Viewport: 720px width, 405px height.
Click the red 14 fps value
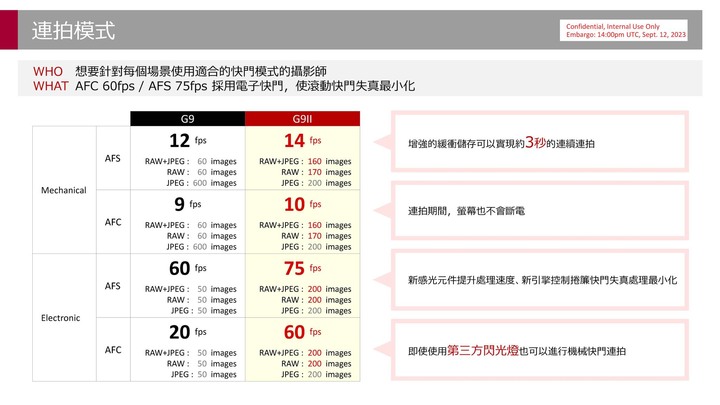(303, 141)
